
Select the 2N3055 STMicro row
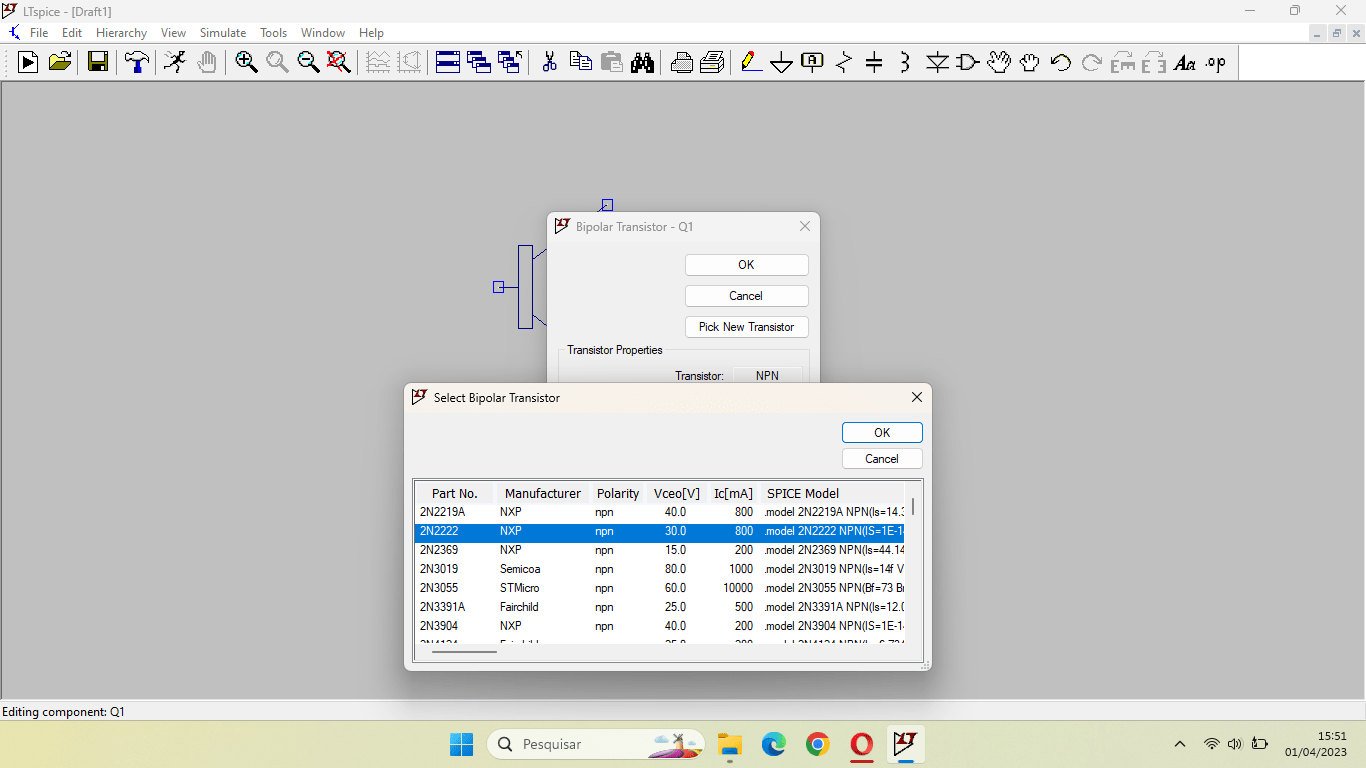pos(660,588)
